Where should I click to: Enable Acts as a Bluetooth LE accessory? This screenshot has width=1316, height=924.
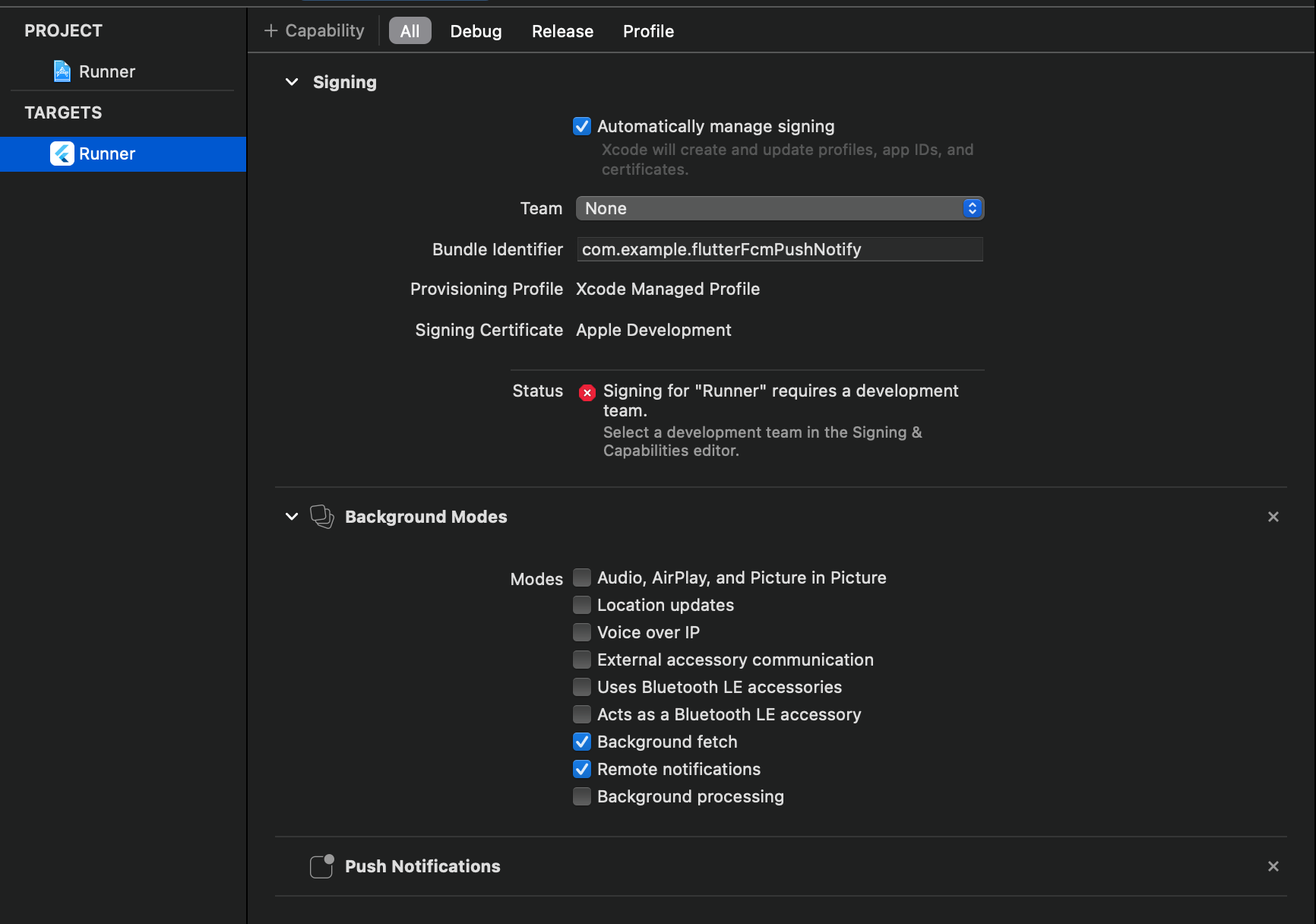(582, 714)
